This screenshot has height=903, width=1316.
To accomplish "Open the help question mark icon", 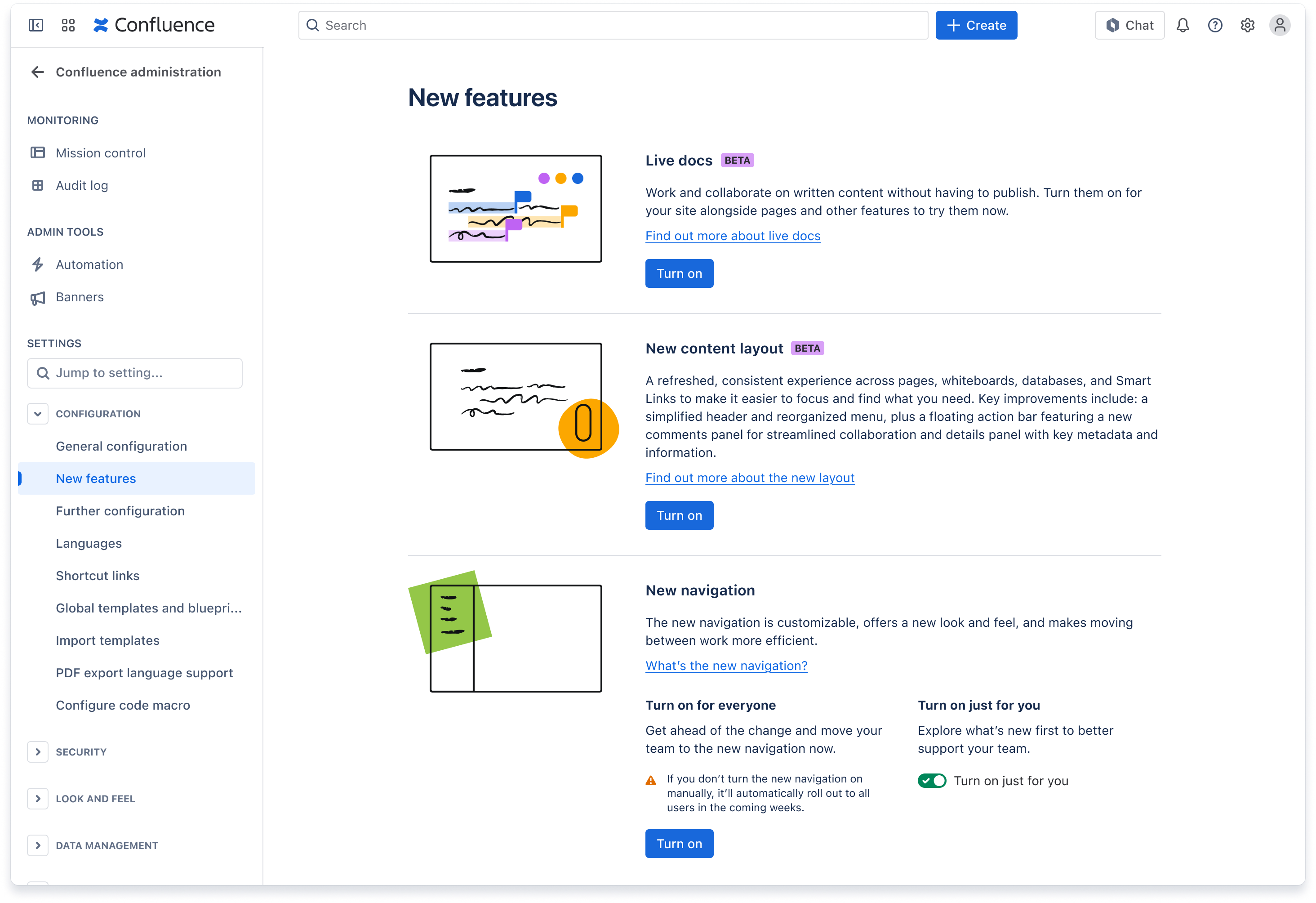I will [1214, 25].
